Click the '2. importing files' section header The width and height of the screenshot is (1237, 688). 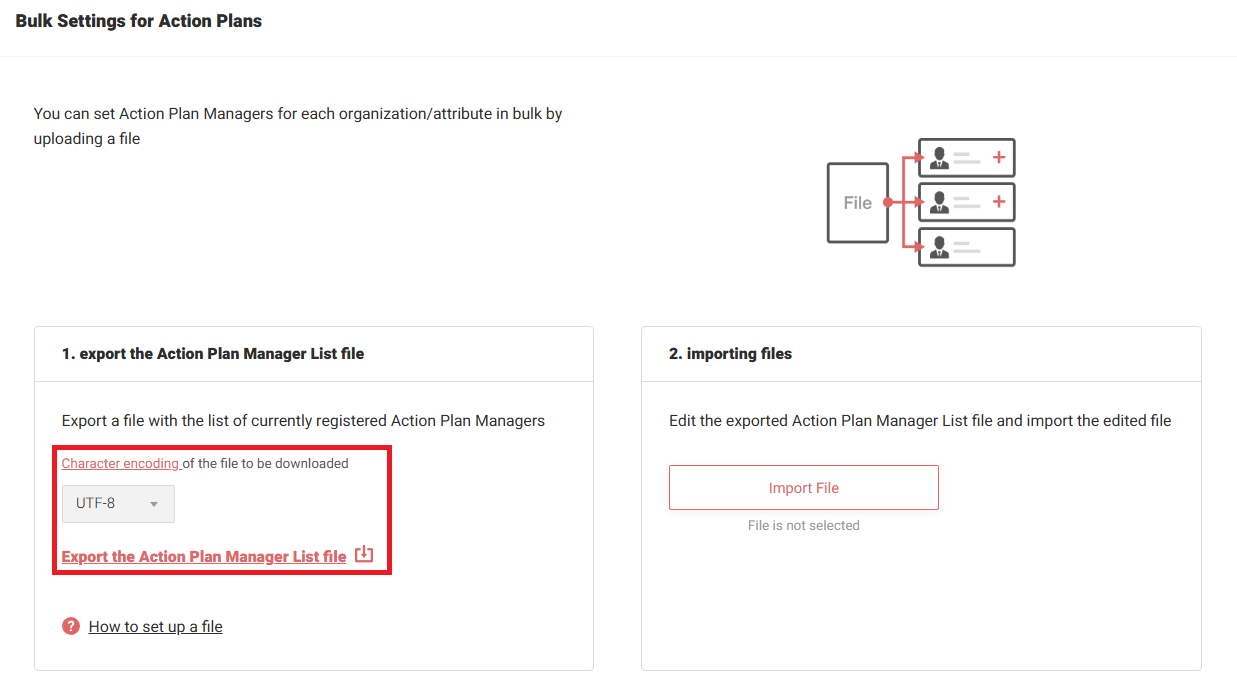click(730, 353)
